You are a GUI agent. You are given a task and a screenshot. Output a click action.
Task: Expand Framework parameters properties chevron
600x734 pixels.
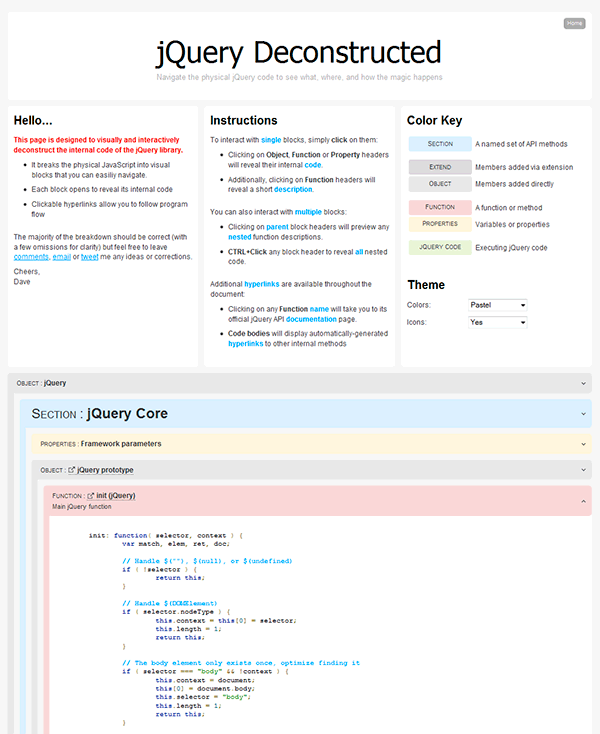584,444
